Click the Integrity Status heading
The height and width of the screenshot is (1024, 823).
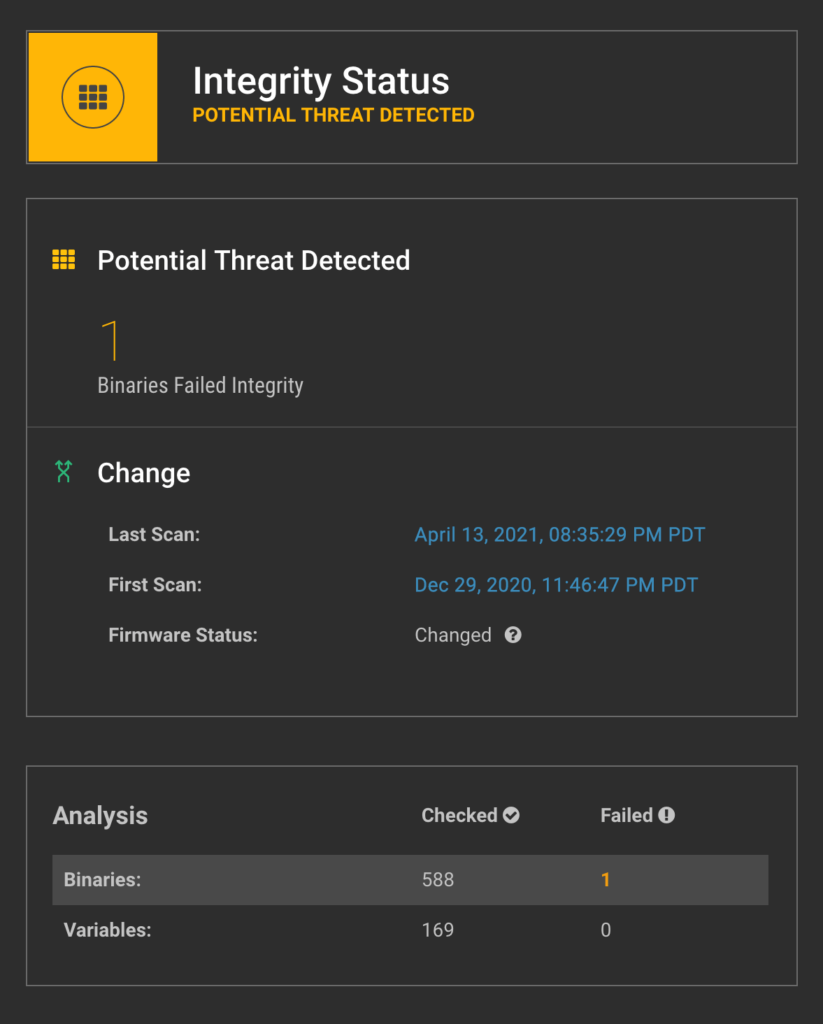coord(321,81)
